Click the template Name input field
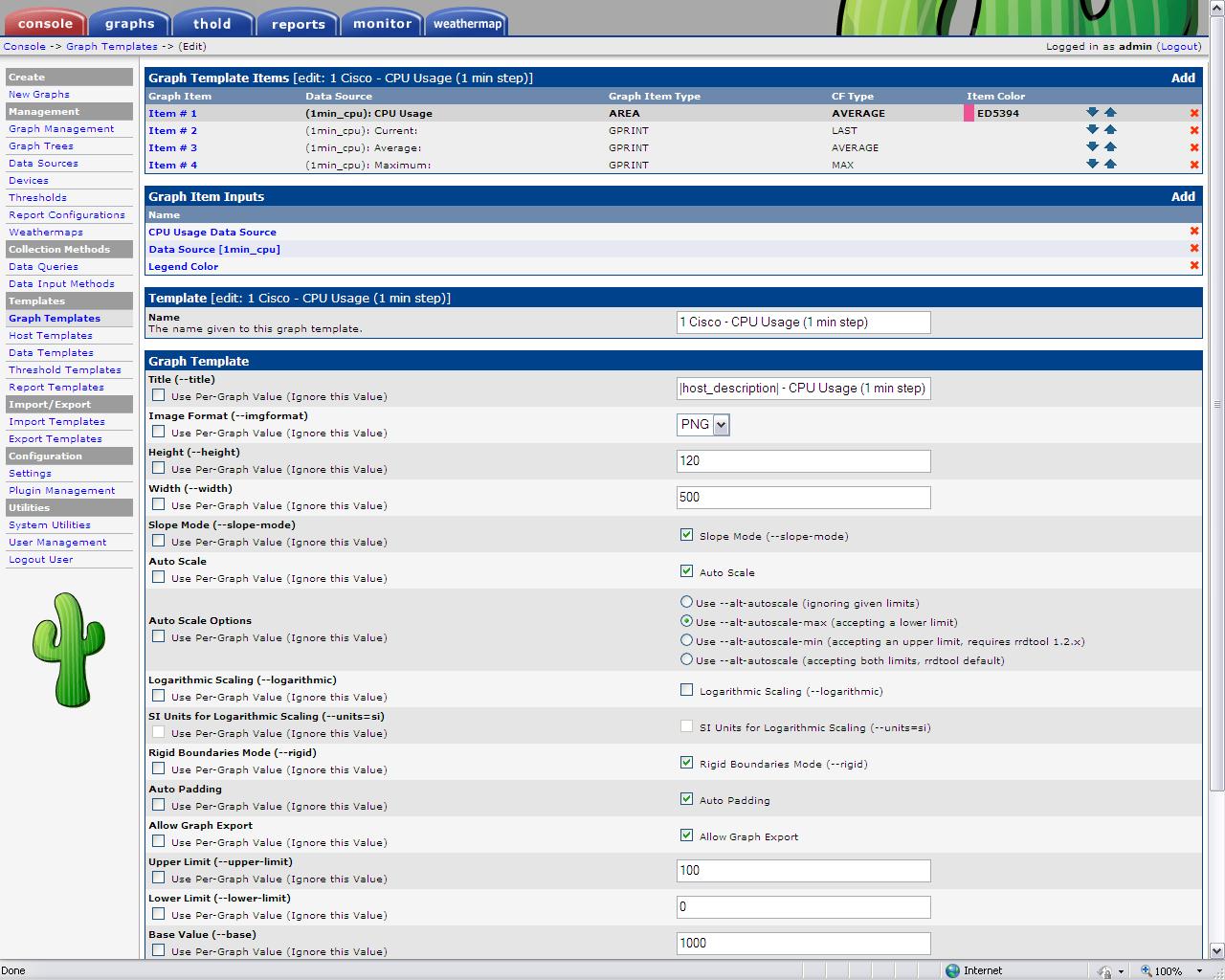 point(803,323)
